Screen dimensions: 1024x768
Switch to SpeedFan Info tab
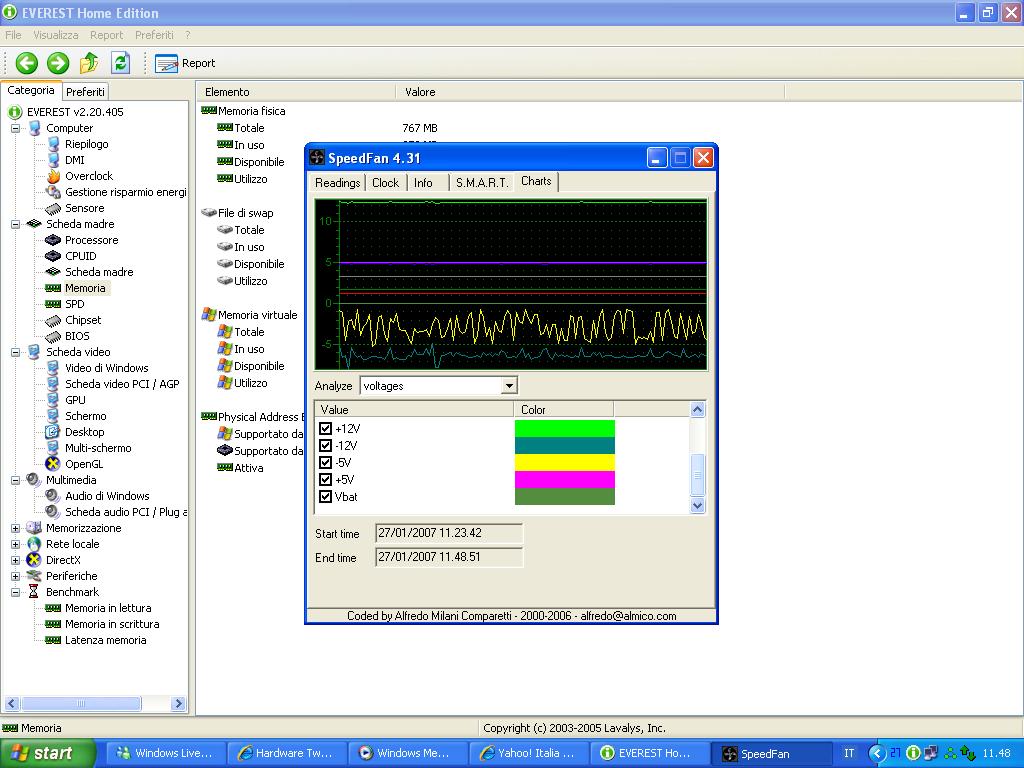click(x=423, y=183)
